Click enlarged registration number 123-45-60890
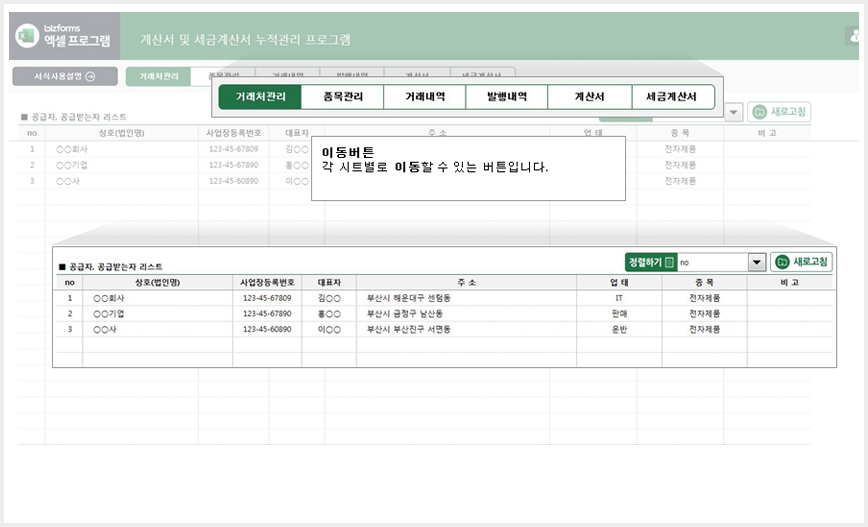Screen dimensions: 868x527 [x=267, y=329]
